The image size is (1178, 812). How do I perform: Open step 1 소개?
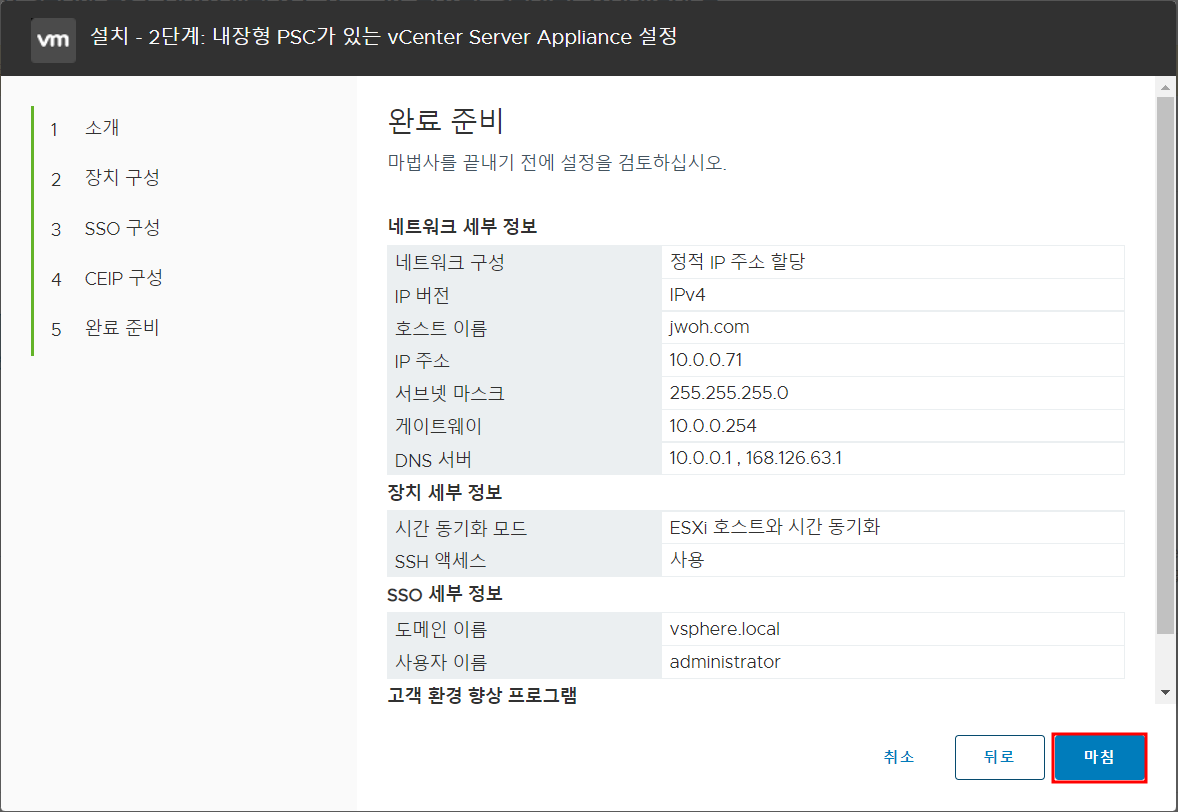(101, 128)
